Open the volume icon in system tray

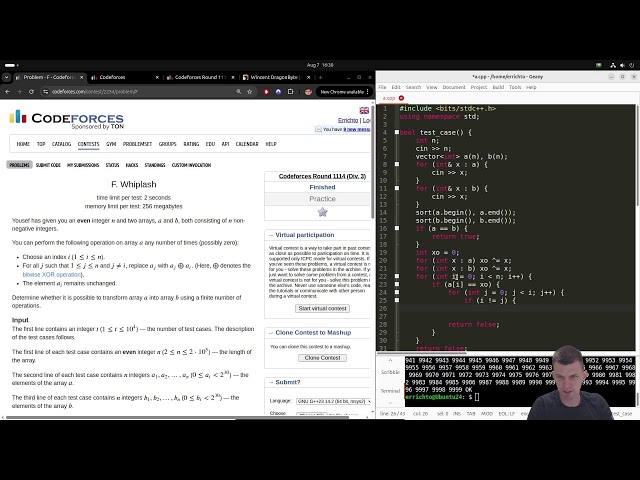click(x=622, y=65)
